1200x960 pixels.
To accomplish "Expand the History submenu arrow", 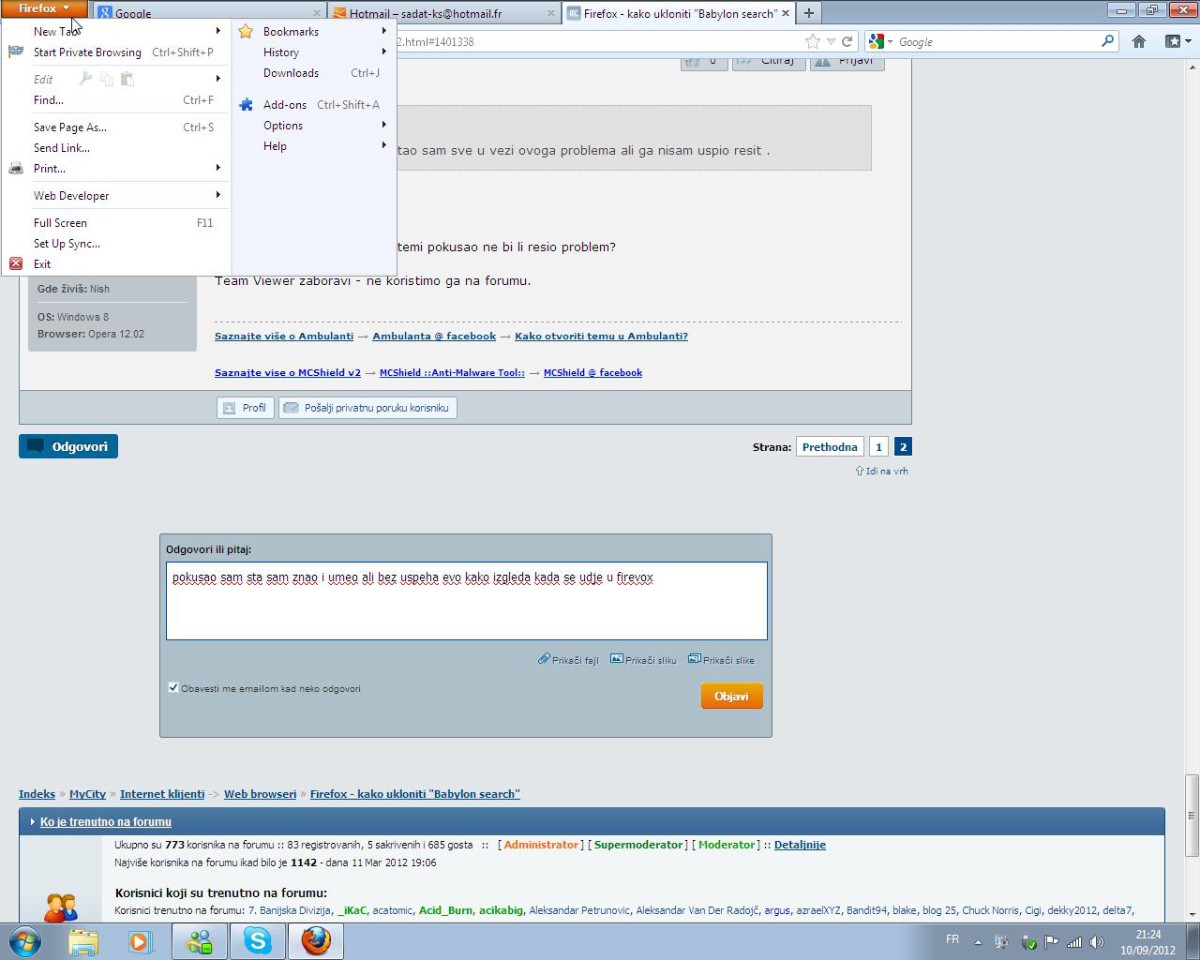I will 384,52.
